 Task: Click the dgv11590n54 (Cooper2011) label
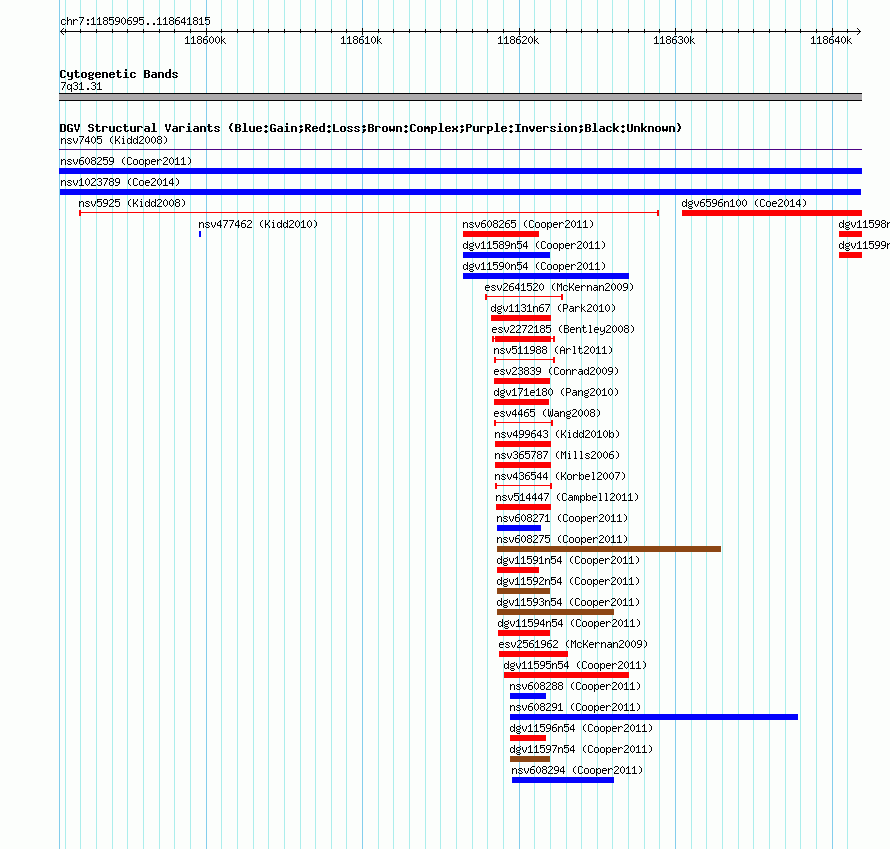pyautogui.click(x=534, y=266)
